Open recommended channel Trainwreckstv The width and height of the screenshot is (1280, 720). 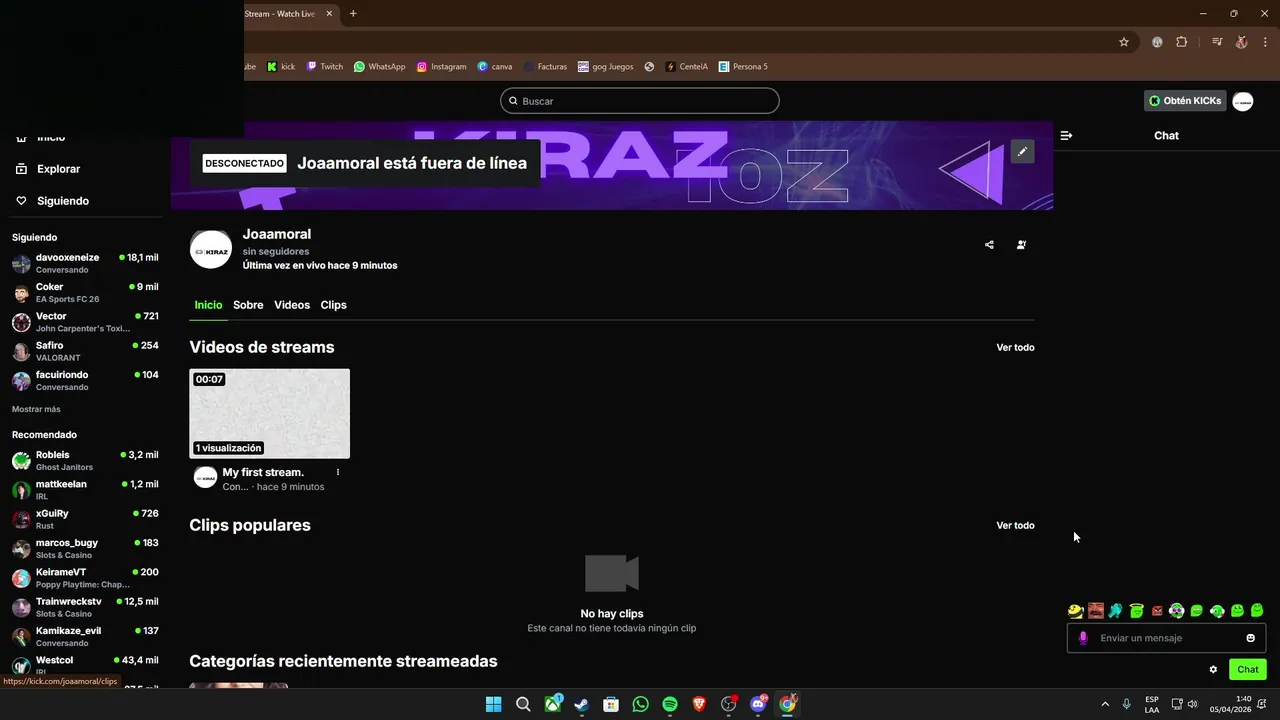coord(85,607)
